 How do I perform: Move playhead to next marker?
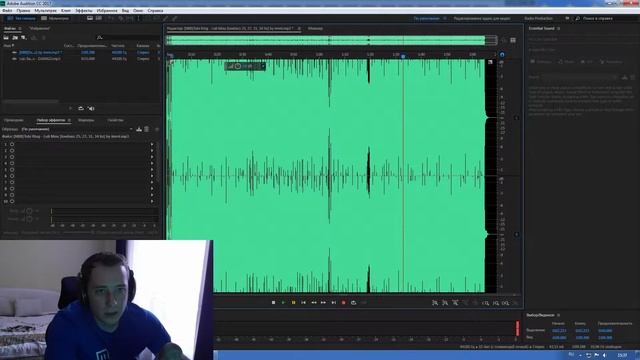tap(333, 303)
